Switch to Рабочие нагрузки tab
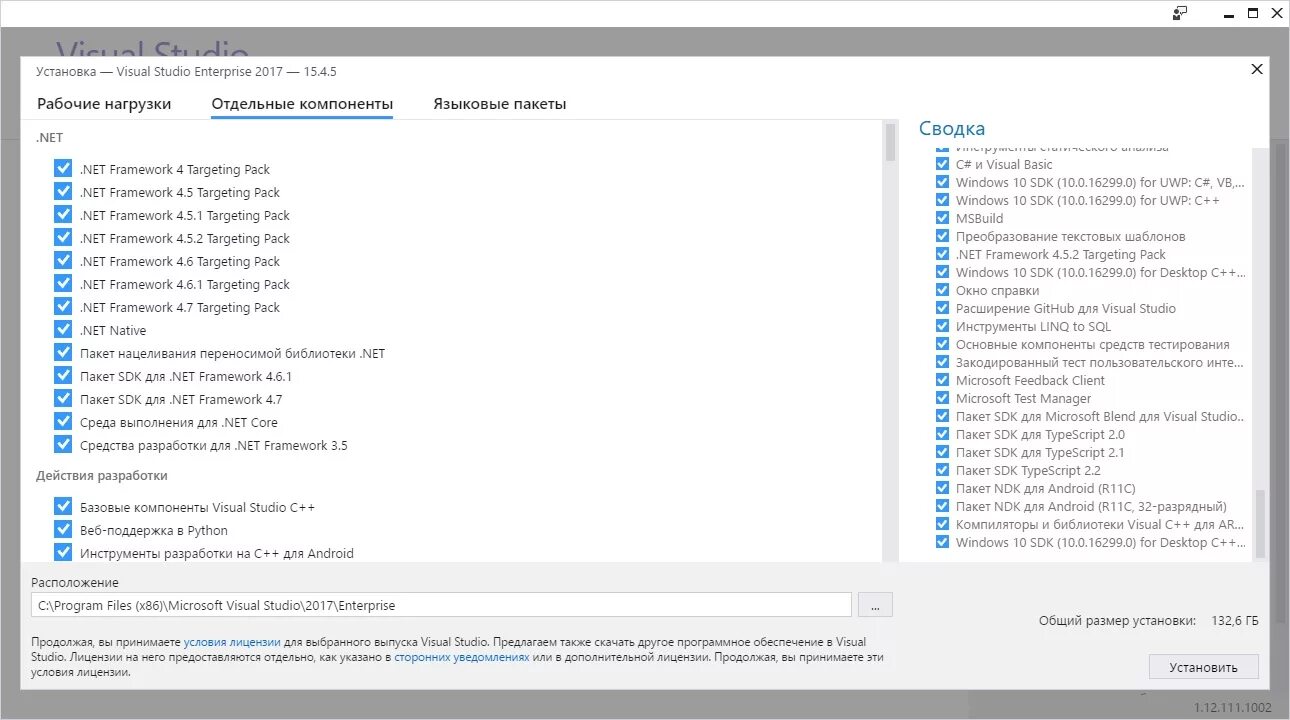 point(104,104)
